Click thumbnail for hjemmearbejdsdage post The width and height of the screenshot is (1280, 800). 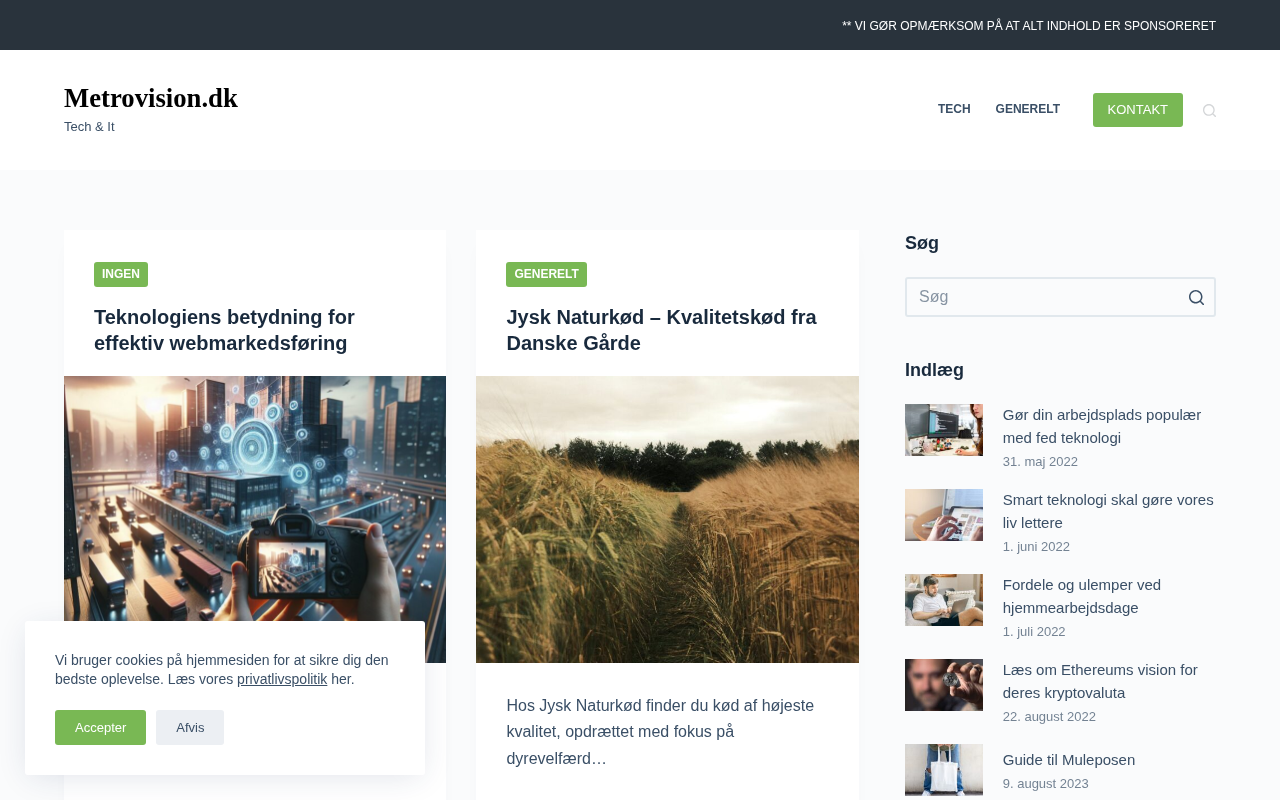click(x=944, y=600)
